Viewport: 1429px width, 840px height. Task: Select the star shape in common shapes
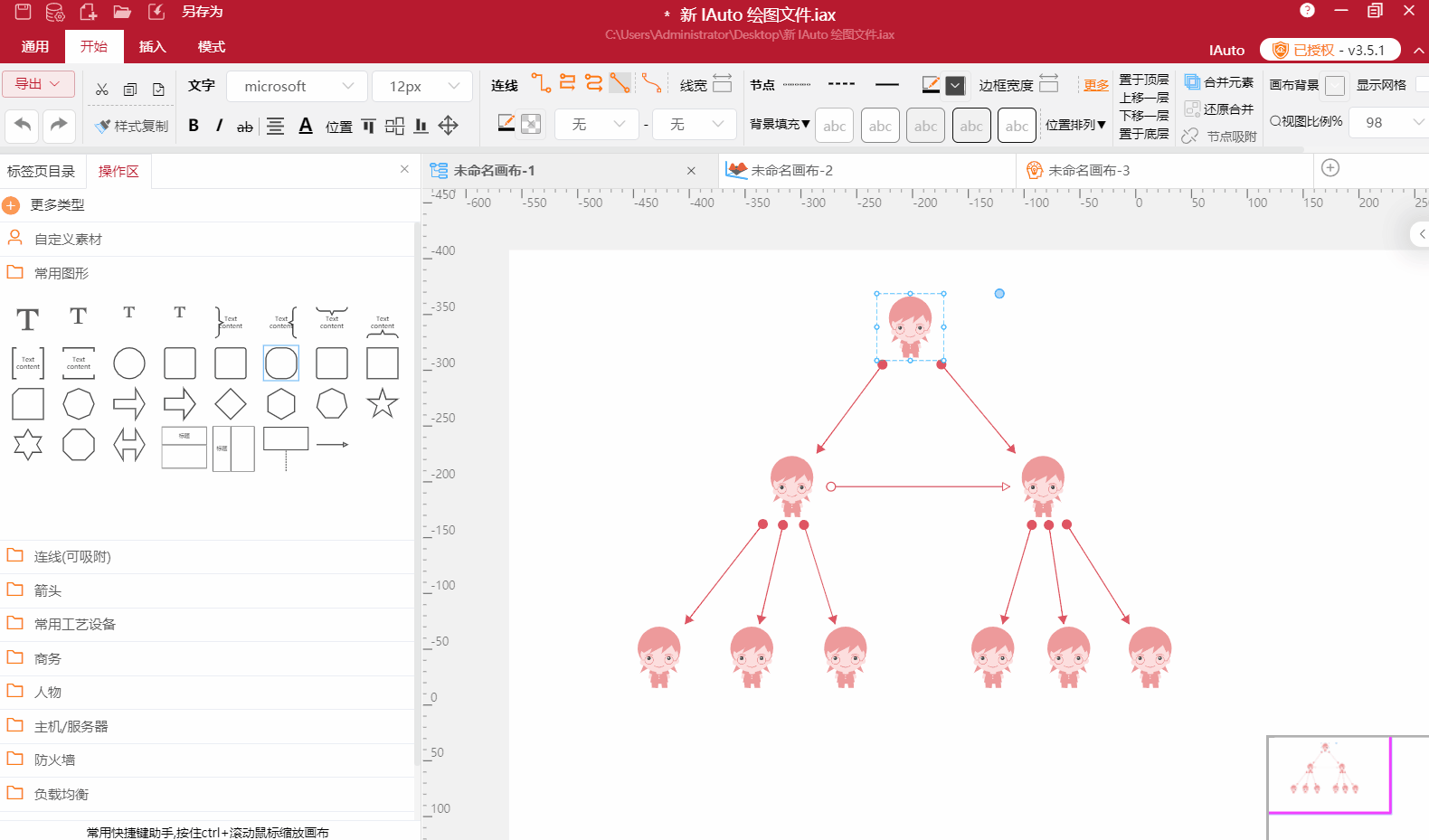tap(383, 403)
